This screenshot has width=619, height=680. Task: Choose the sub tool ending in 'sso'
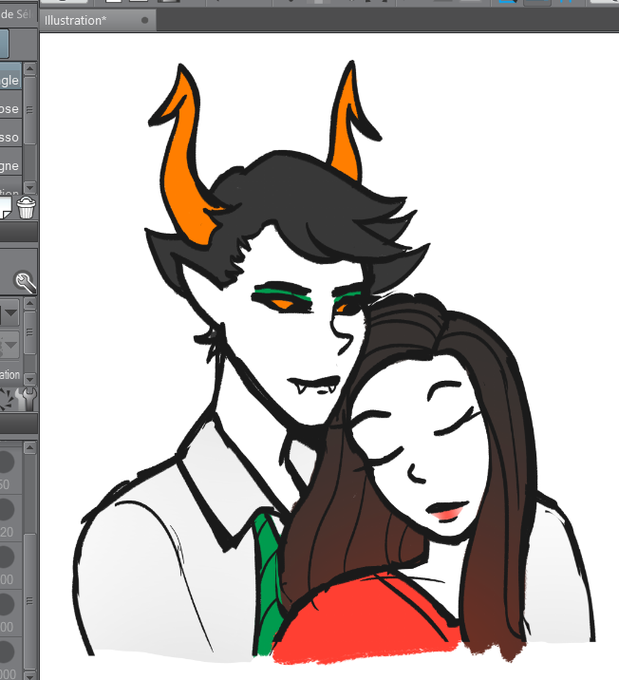coord(10,133)
